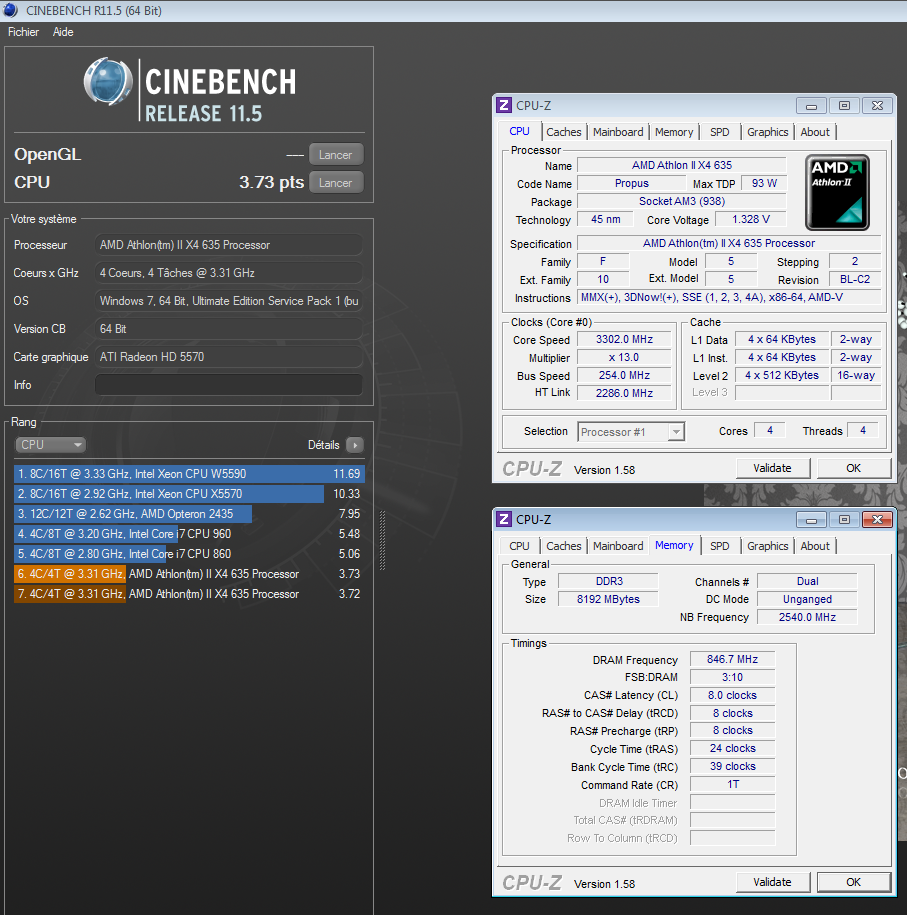Image resolution: width=907 pixels, height=915 pixels.
Task: Click the Core Voltage value 1.328 V
Action: (751, 219)
